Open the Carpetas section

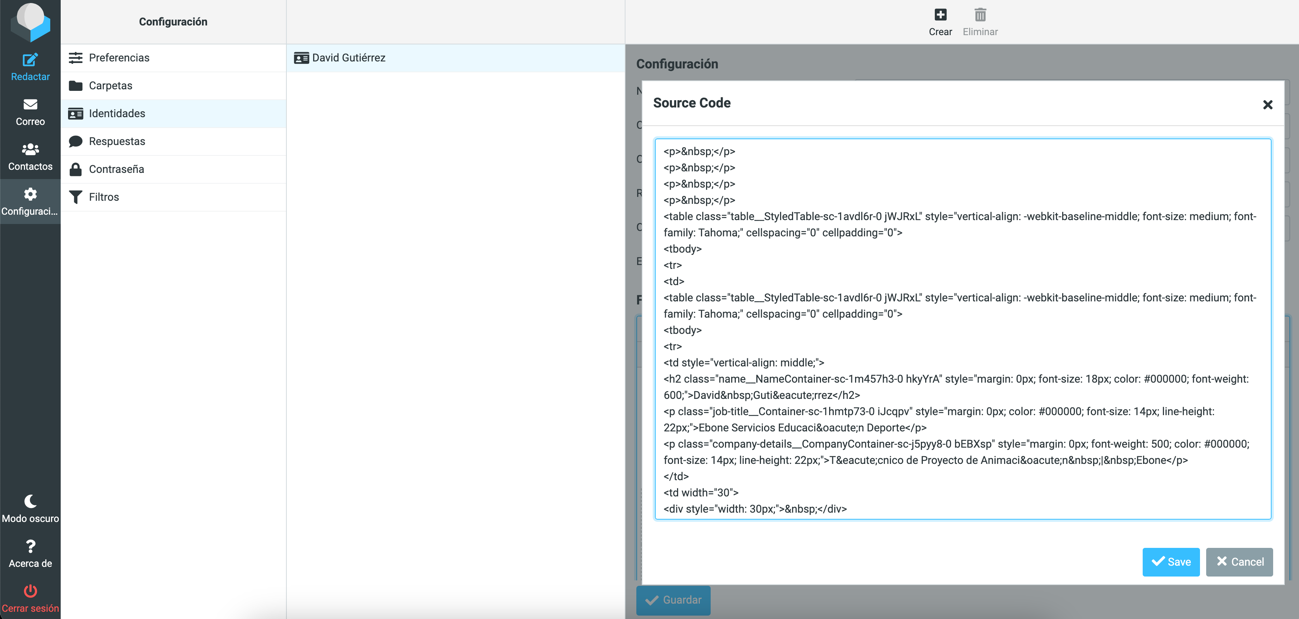click(x=110, y=86)
